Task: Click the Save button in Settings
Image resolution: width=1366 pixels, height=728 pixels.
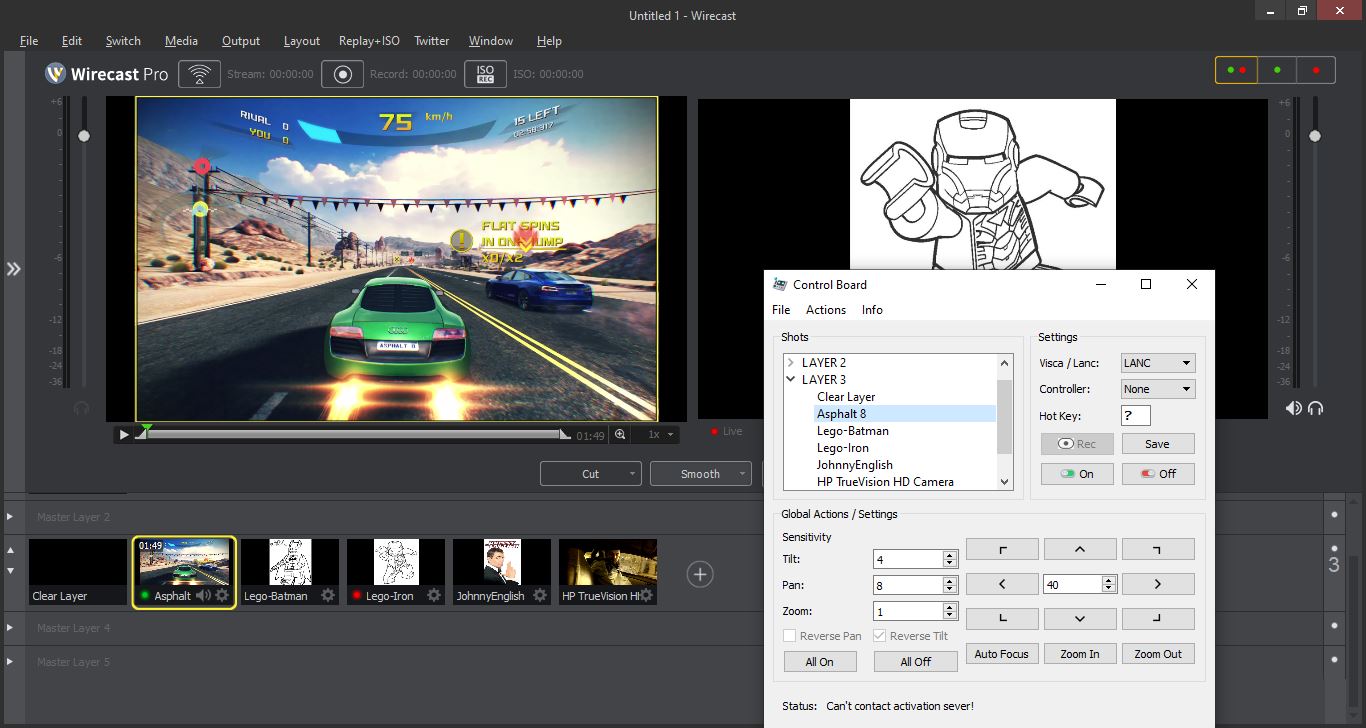Action: pos(1158,444)
